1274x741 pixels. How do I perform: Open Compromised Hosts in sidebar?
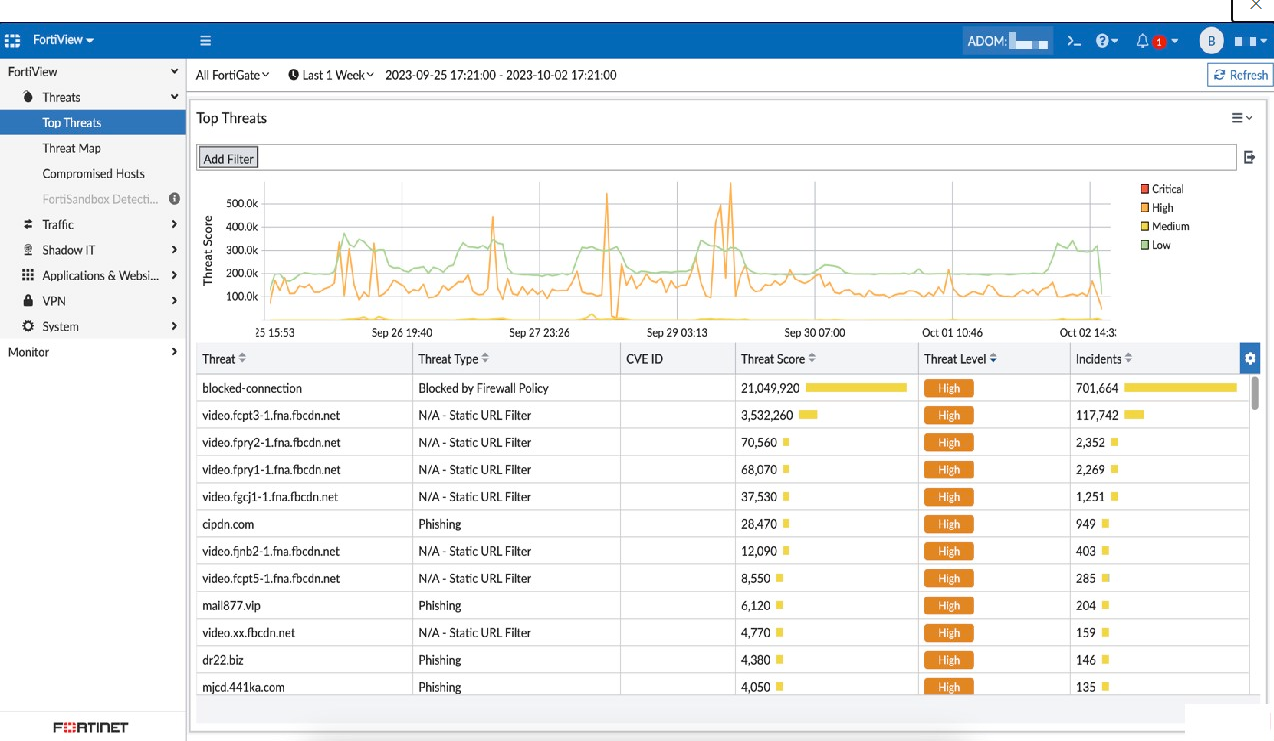pos(94,174)
